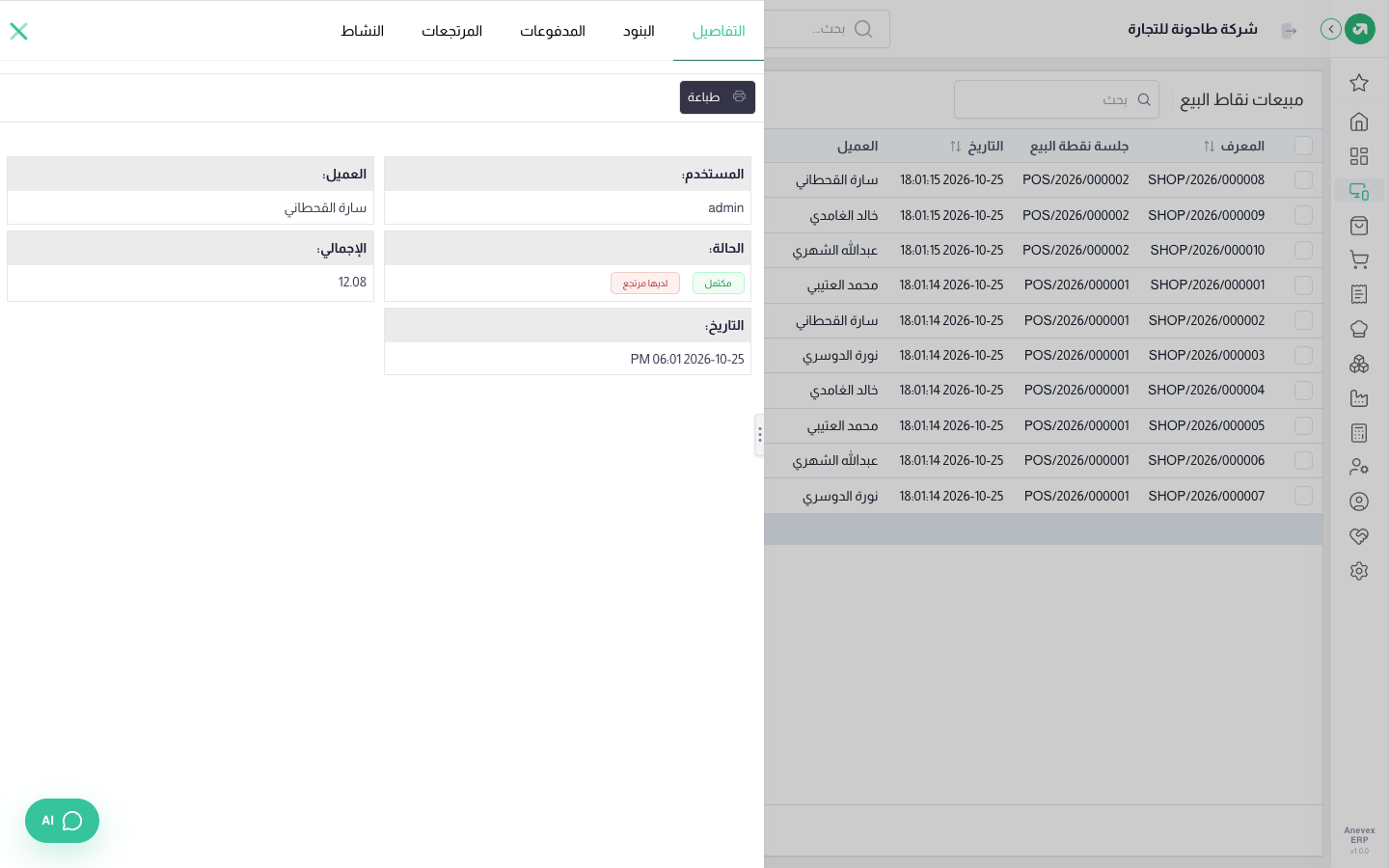Open the calculator accounting icon in sidebar
This screenshot has width=1389, height=868.
(1359, 433)
